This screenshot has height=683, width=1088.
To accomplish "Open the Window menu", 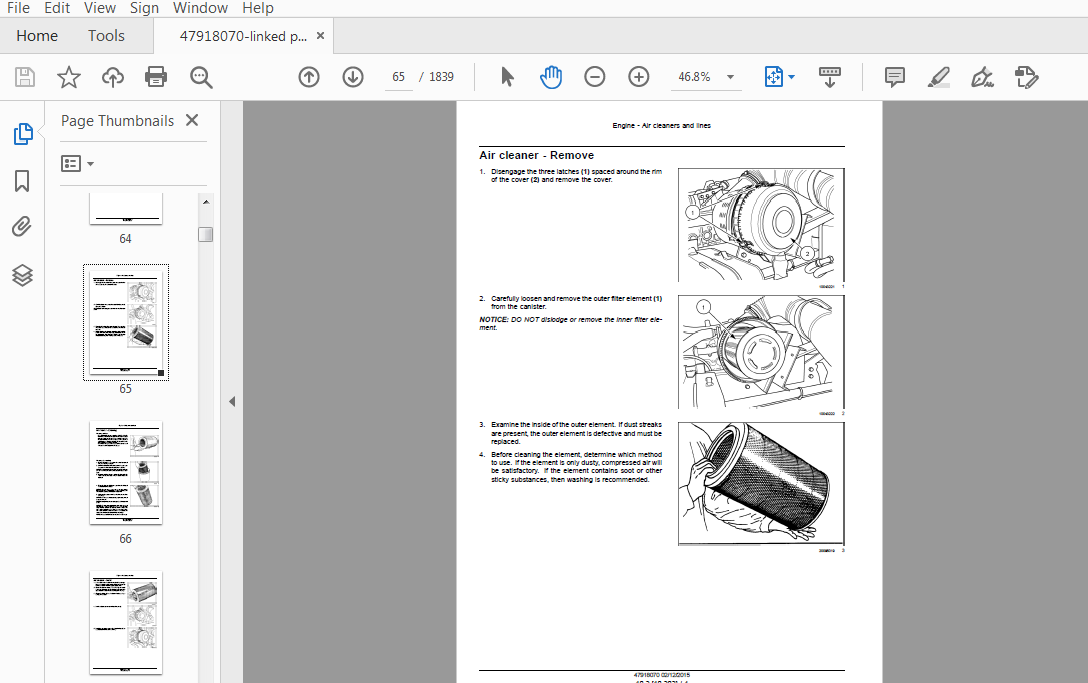I will point(201,8).
